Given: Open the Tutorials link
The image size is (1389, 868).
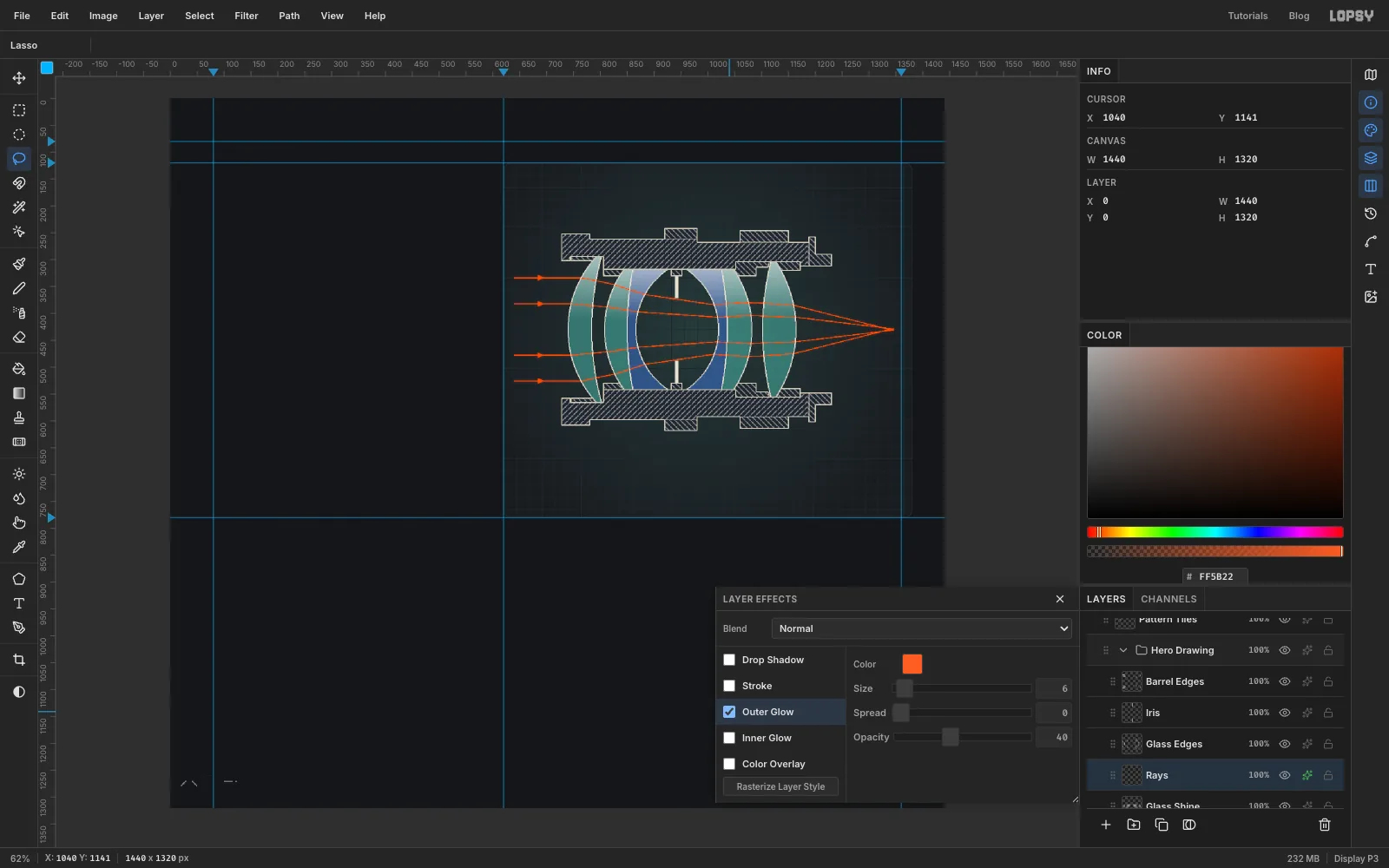Looking at the screenshot, I should (1247, 16).
